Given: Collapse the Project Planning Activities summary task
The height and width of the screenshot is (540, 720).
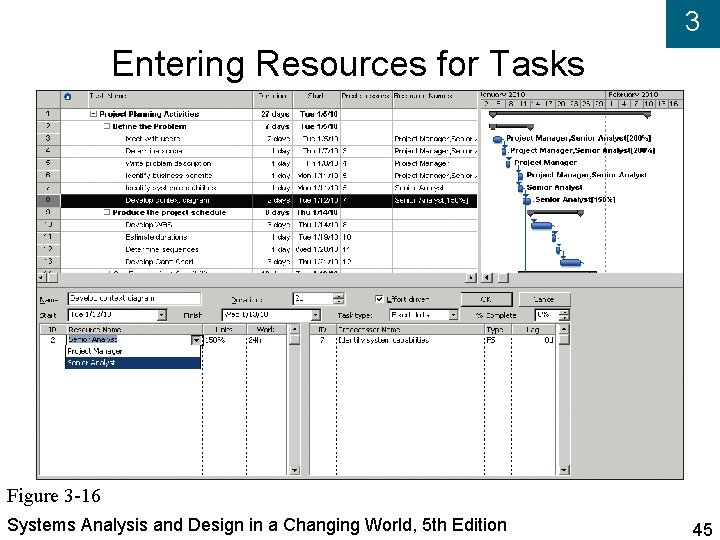Looking at the screenshot, I should pyautogui.click(x=93, y=114).
